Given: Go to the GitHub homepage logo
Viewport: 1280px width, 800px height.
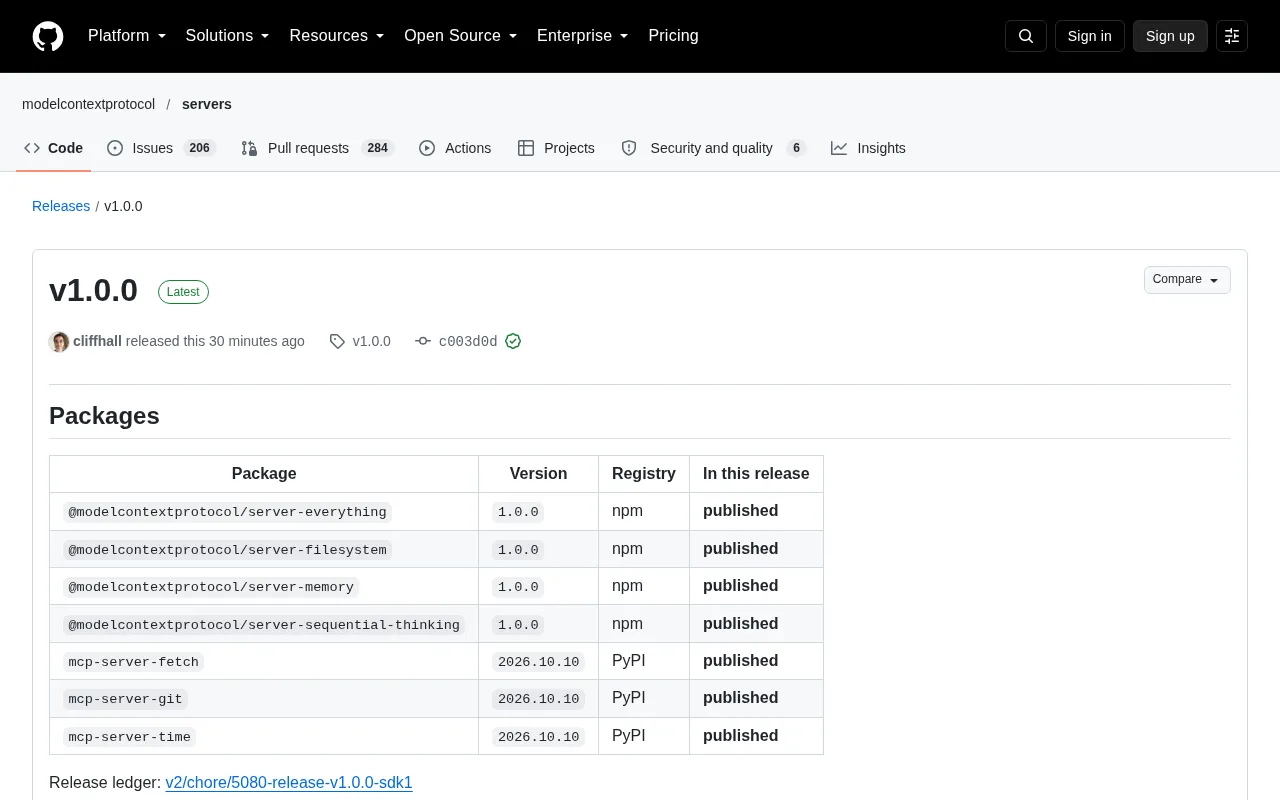Looking at the screenshot, I should pos(48,36).
